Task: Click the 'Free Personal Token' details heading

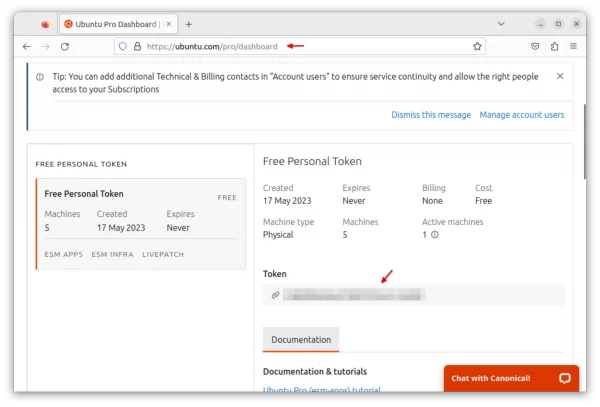Action: click(312, 161)
